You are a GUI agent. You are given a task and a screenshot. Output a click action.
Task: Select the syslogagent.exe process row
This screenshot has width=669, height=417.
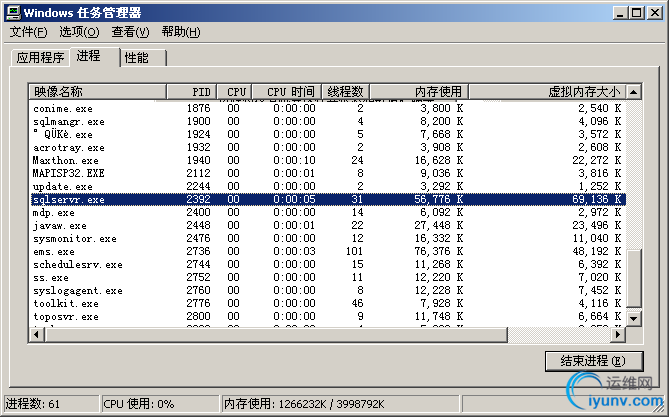tap(328, 290)
